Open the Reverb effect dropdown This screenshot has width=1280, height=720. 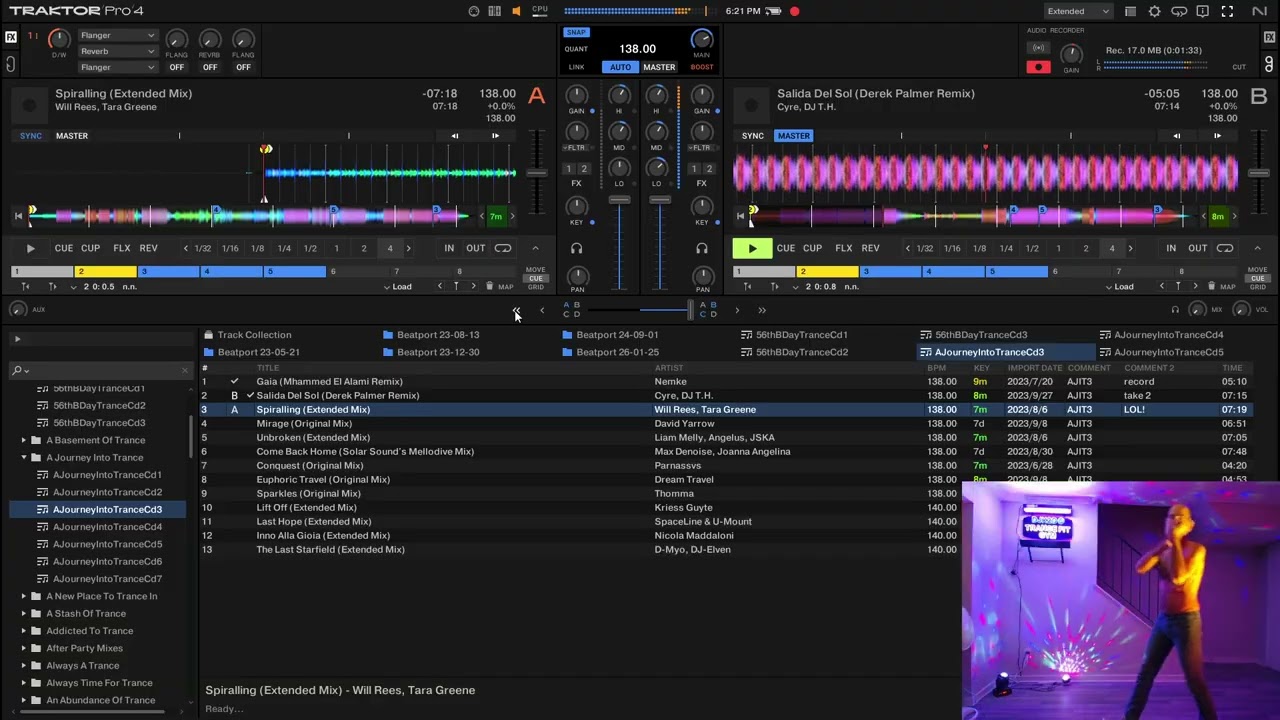click(x=118, y=51)
